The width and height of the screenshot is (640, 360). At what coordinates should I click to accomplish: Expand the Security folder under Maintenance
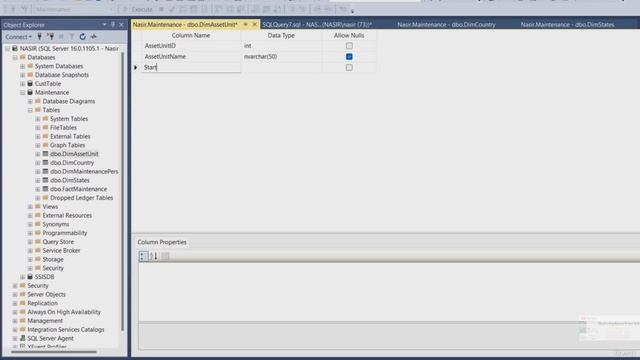click(x=30, y=268)
